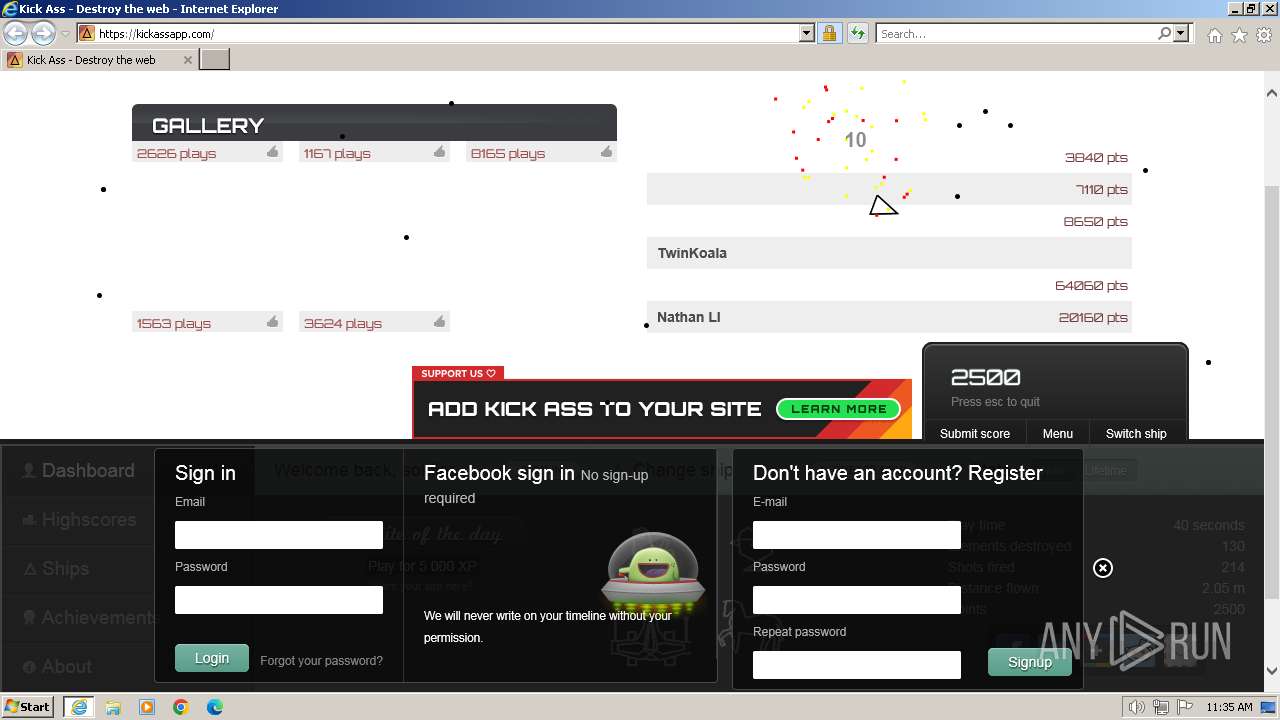Click the search magnifier icon
This screenshot has width=1280, height=720.
[1164, 33]
